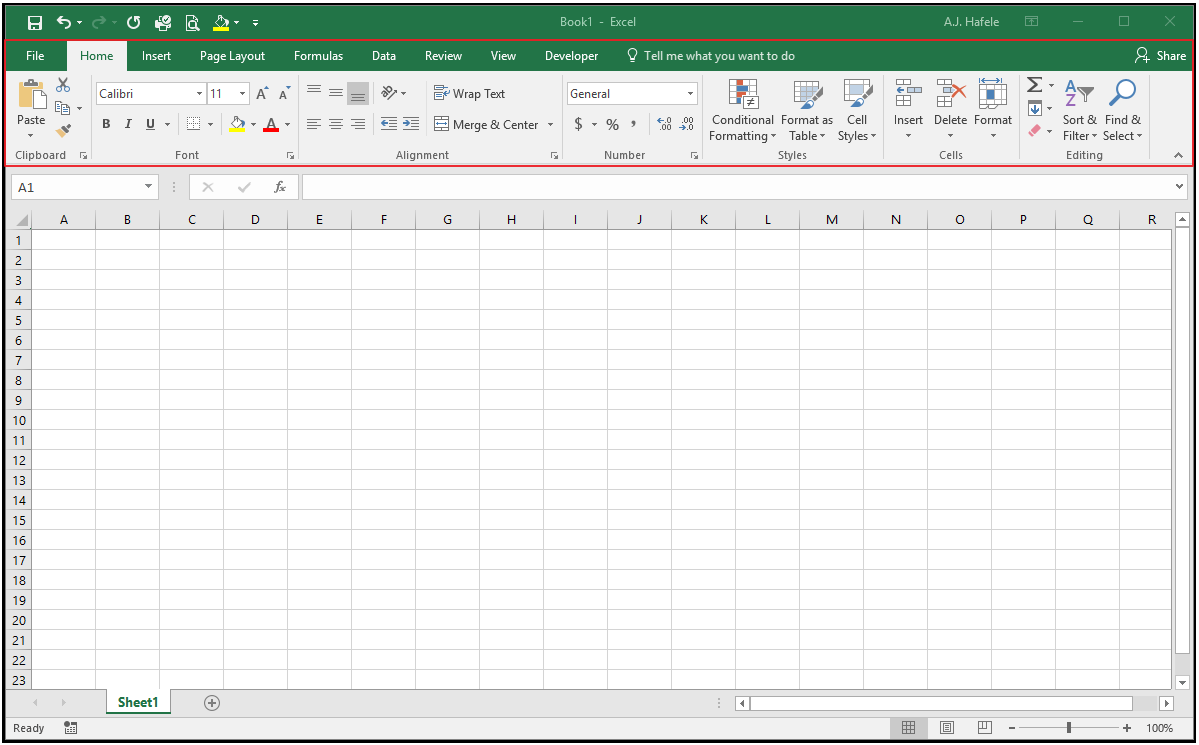Apply Accounting Number Format dollar sign
This screenshot has height=745, width=1199.
[578, 124]
